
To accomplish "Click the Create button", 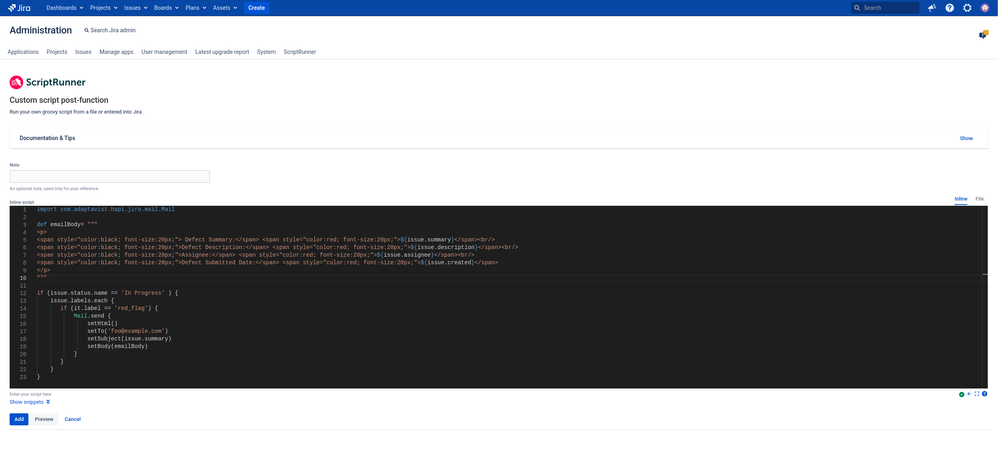I will point(256,8).
